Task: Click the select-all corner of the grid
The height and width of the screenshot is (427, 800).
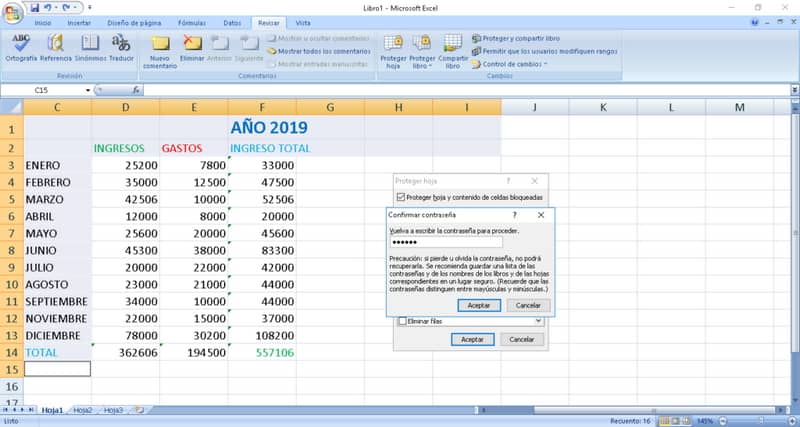Action: tap(11, 107)
